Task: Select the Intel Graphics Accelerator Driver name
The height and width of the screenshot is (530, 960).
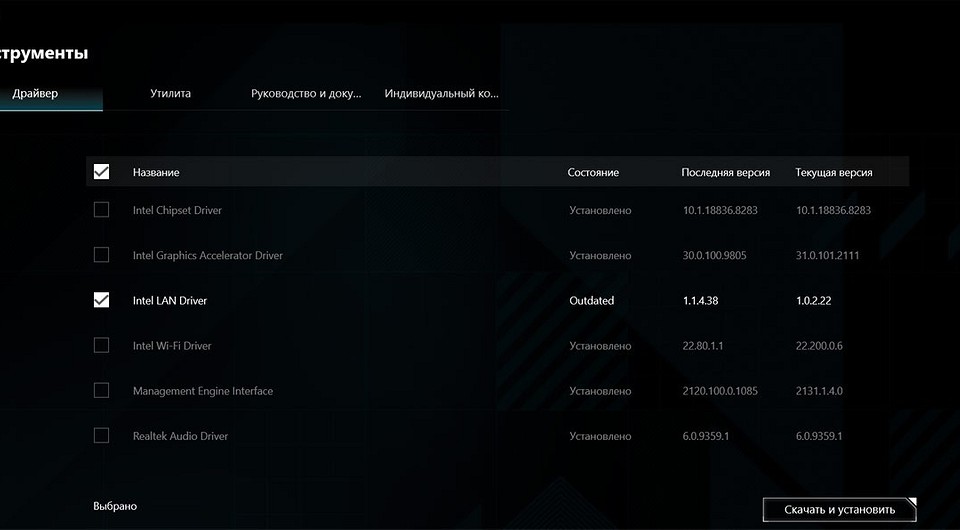Action: (208, 255)
